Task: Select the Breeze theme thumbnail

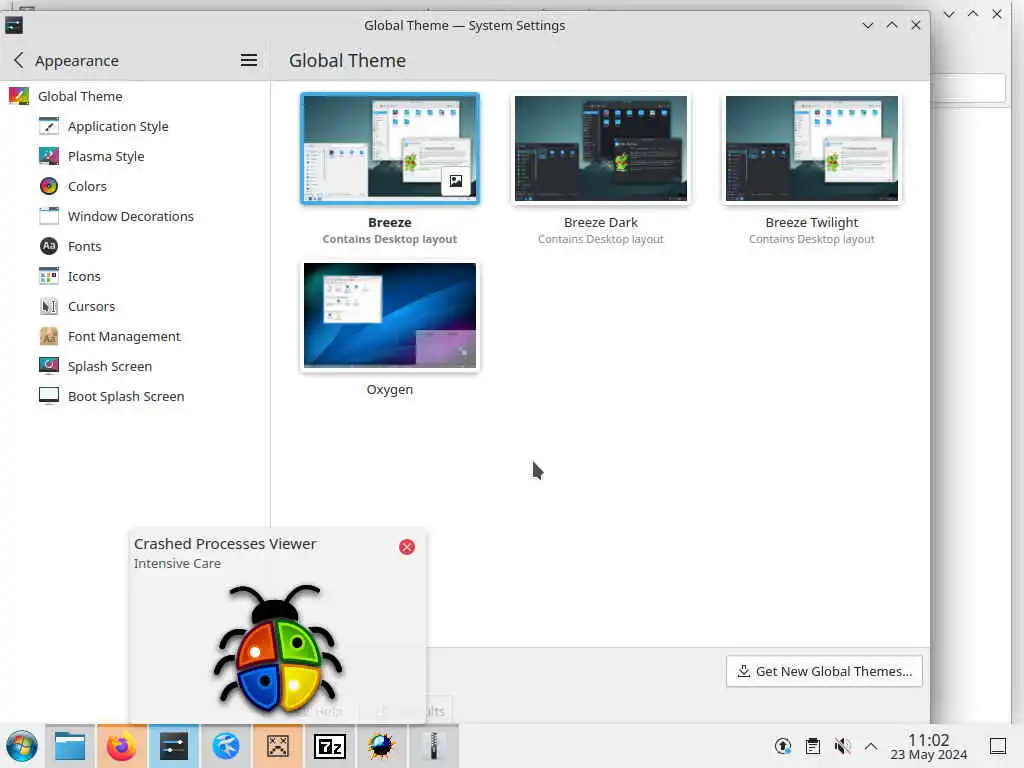Action: click(x=390, y=149)
